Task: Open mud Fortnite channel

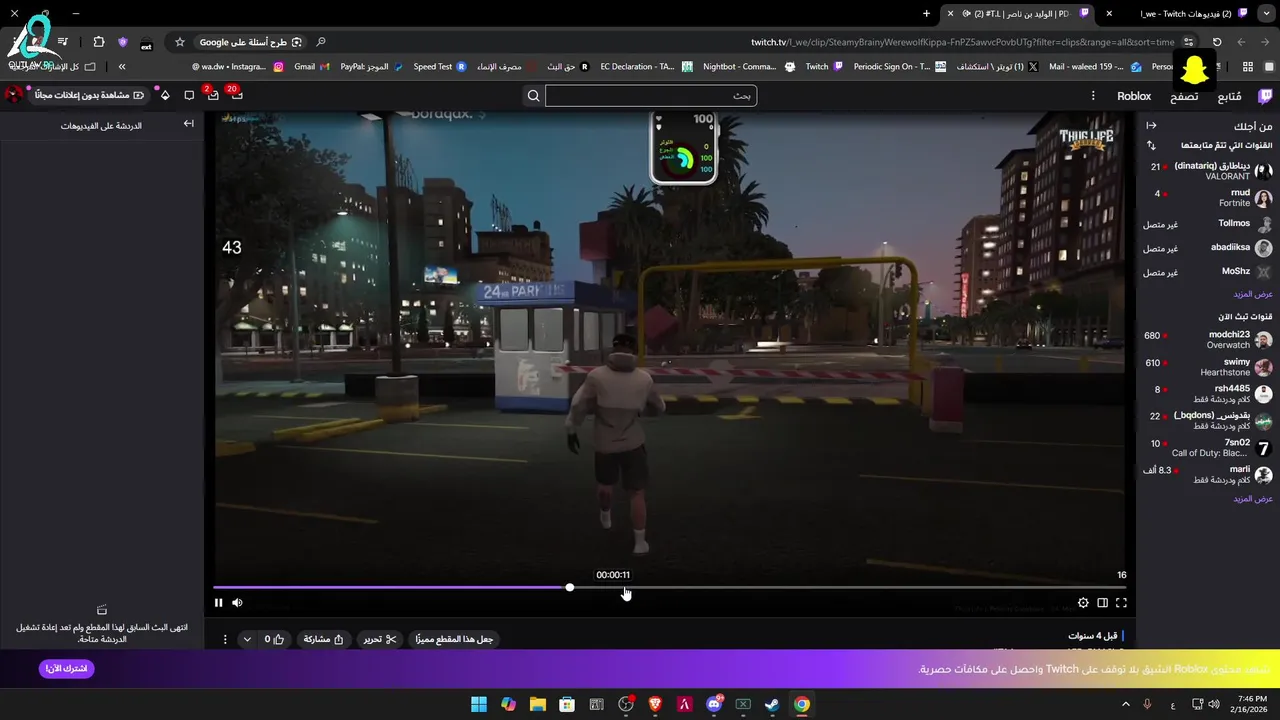Action: click(1208, 198)
